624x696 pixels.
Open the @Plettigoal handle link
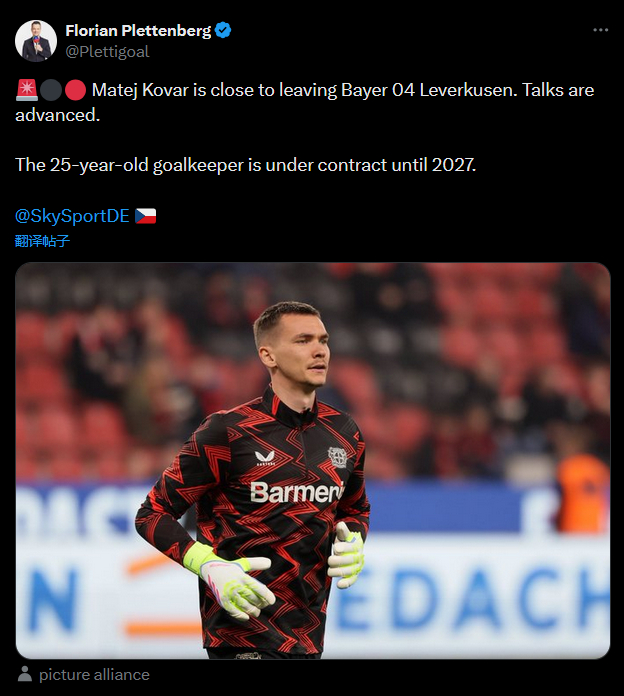tap(107, 52)
